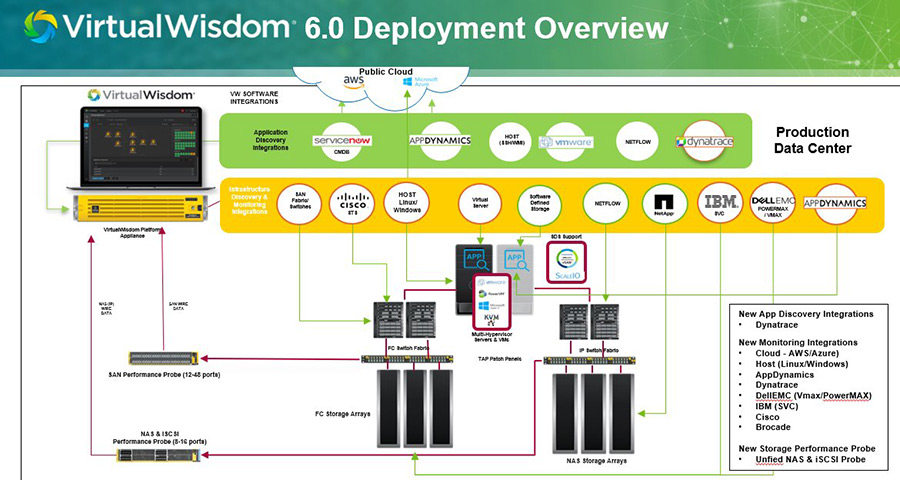Click the SAN Performance Probe device
Viewport: 900px width, 480px height.
tap(164, 359)
